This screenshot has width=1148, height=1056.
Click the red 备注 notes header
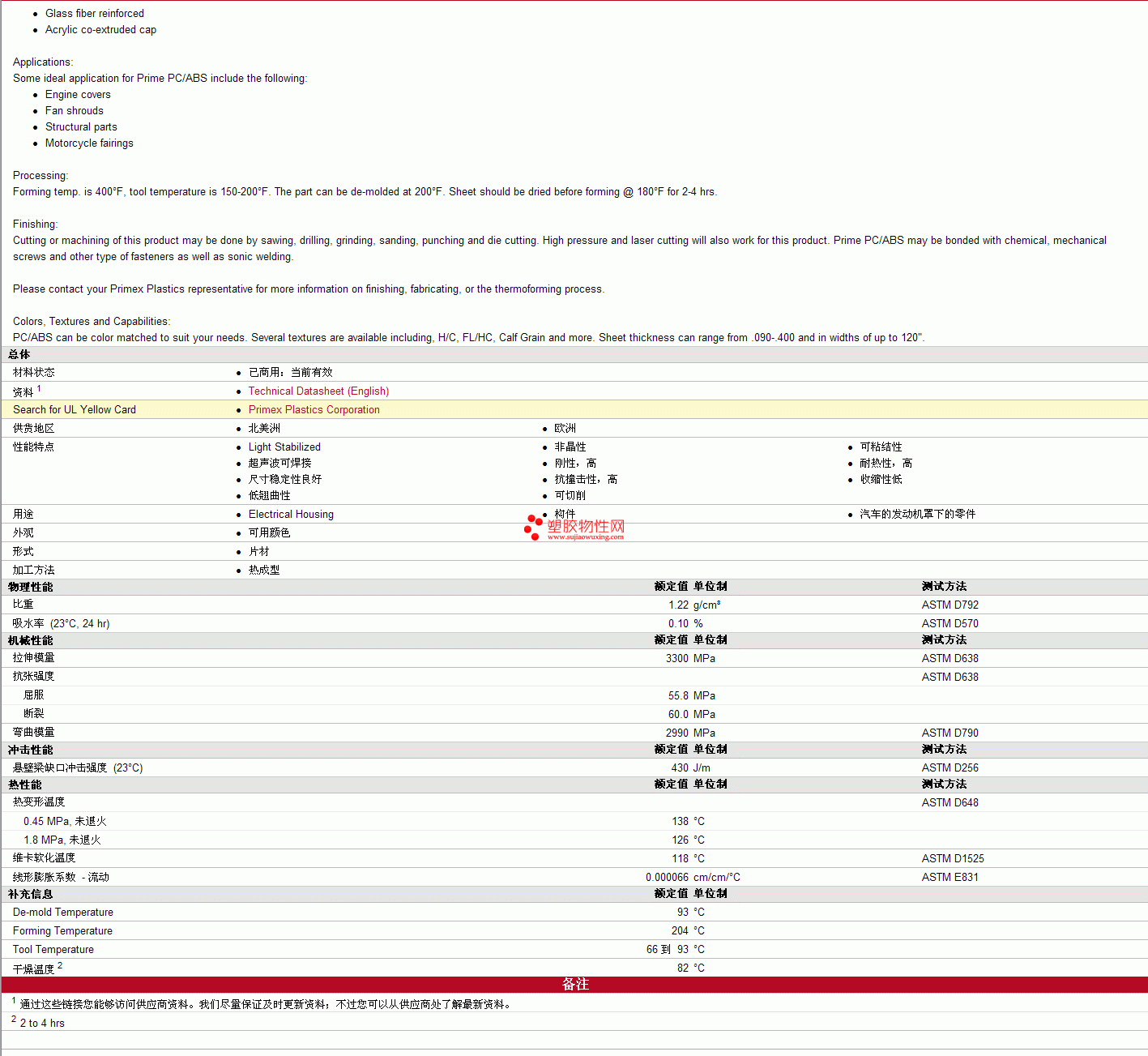[574, 984]
